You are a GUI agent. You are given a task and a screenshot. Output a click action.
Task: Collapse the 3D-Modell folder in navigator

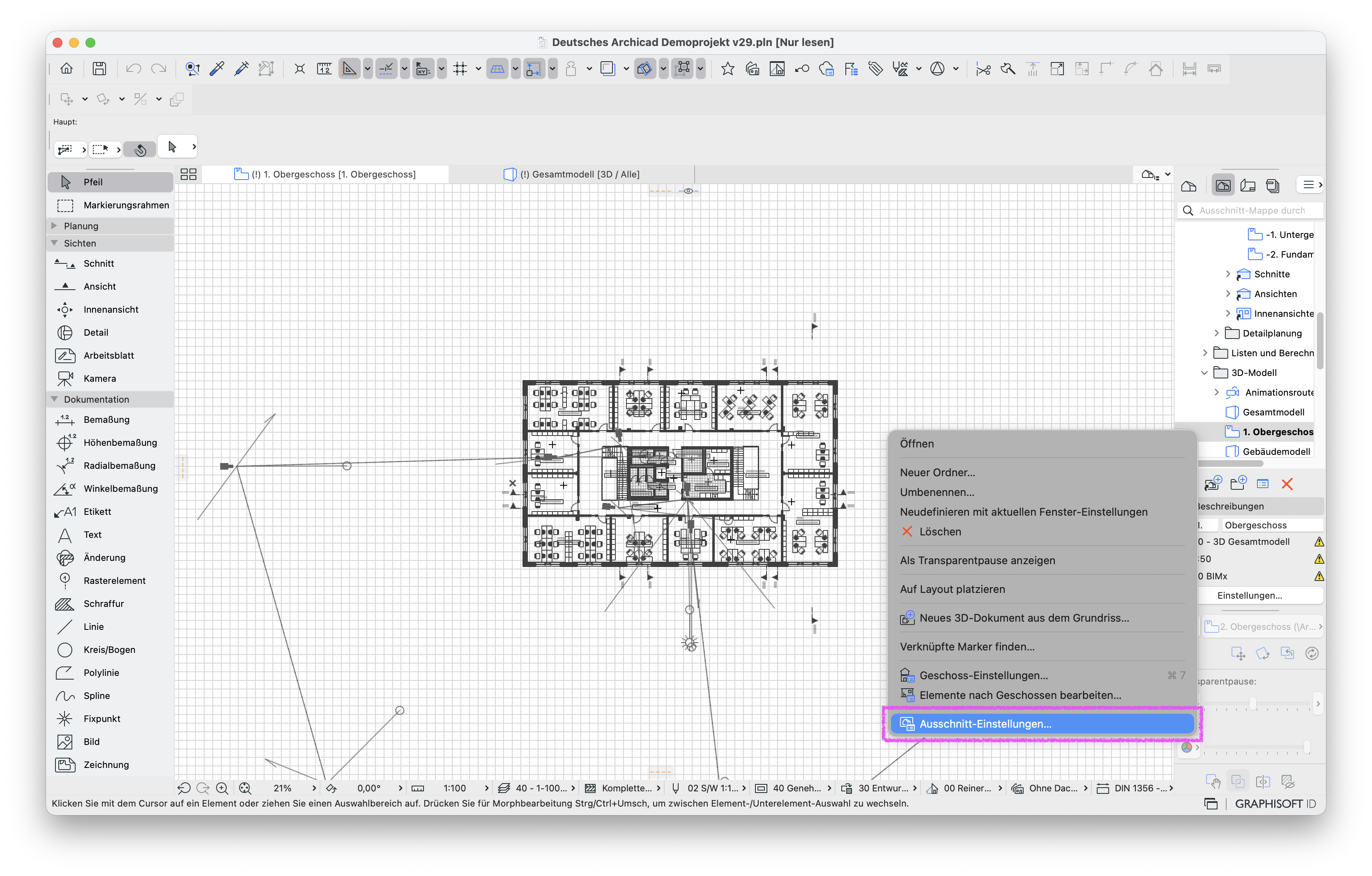1205,373
